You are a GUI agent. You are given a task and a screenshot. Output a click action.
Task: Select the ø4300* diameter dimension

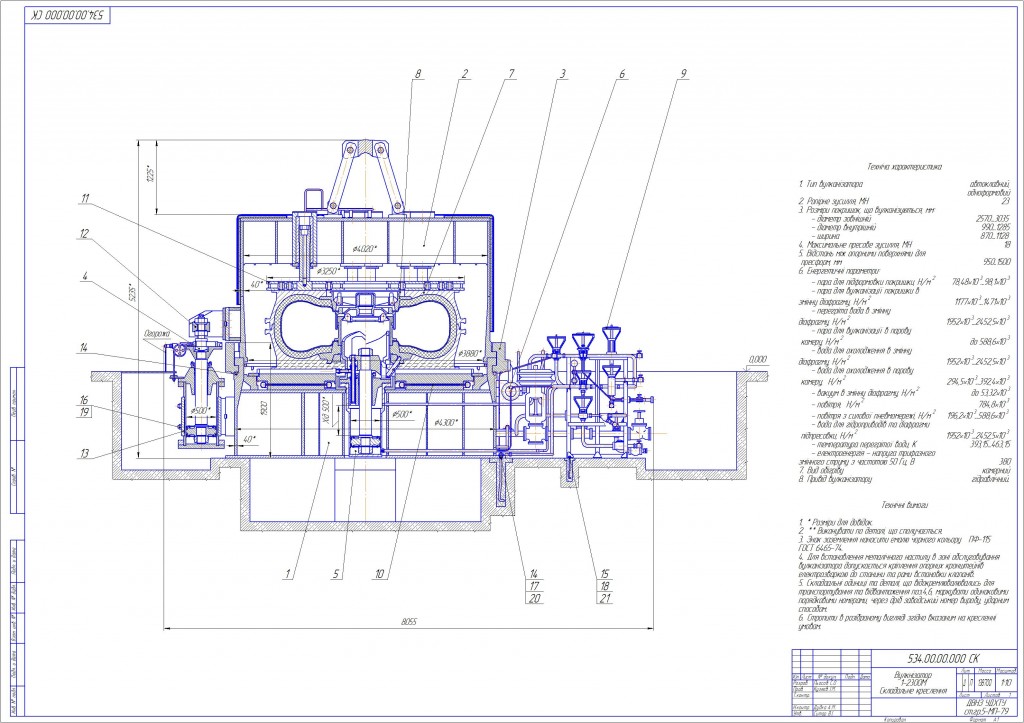pos(445,423)
